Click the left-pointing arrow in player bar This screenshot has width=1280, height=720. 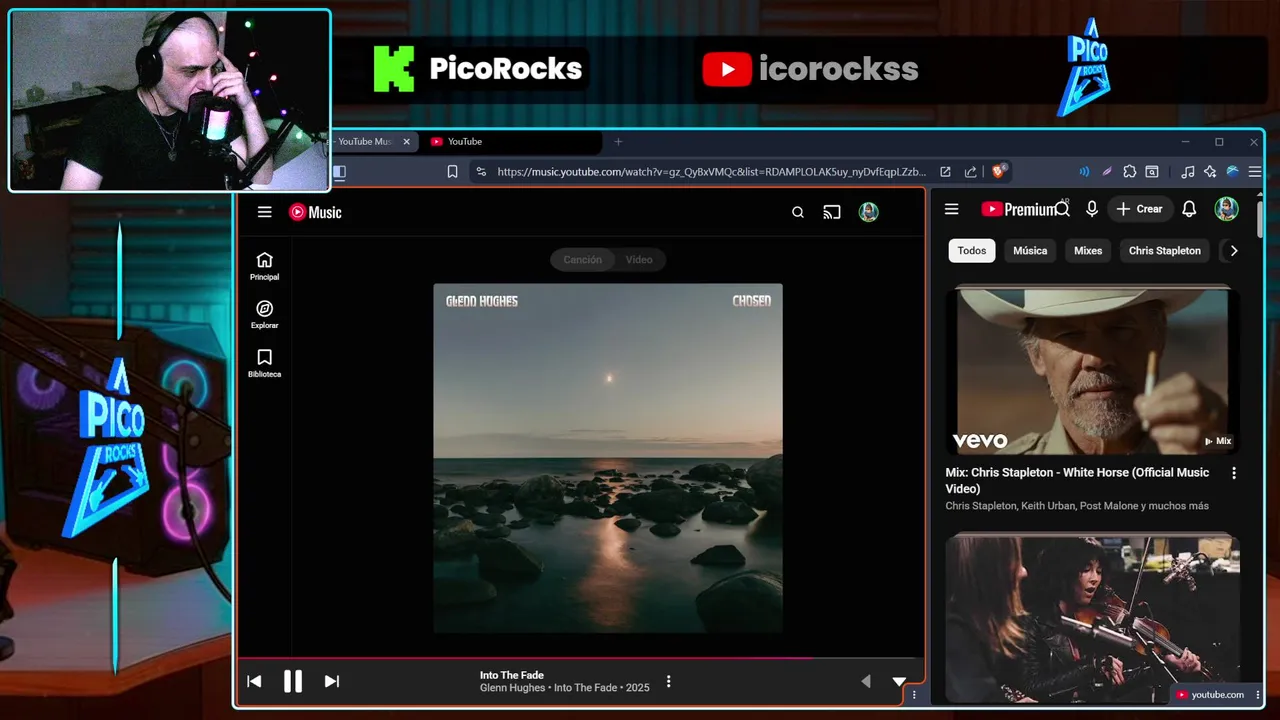866,681
